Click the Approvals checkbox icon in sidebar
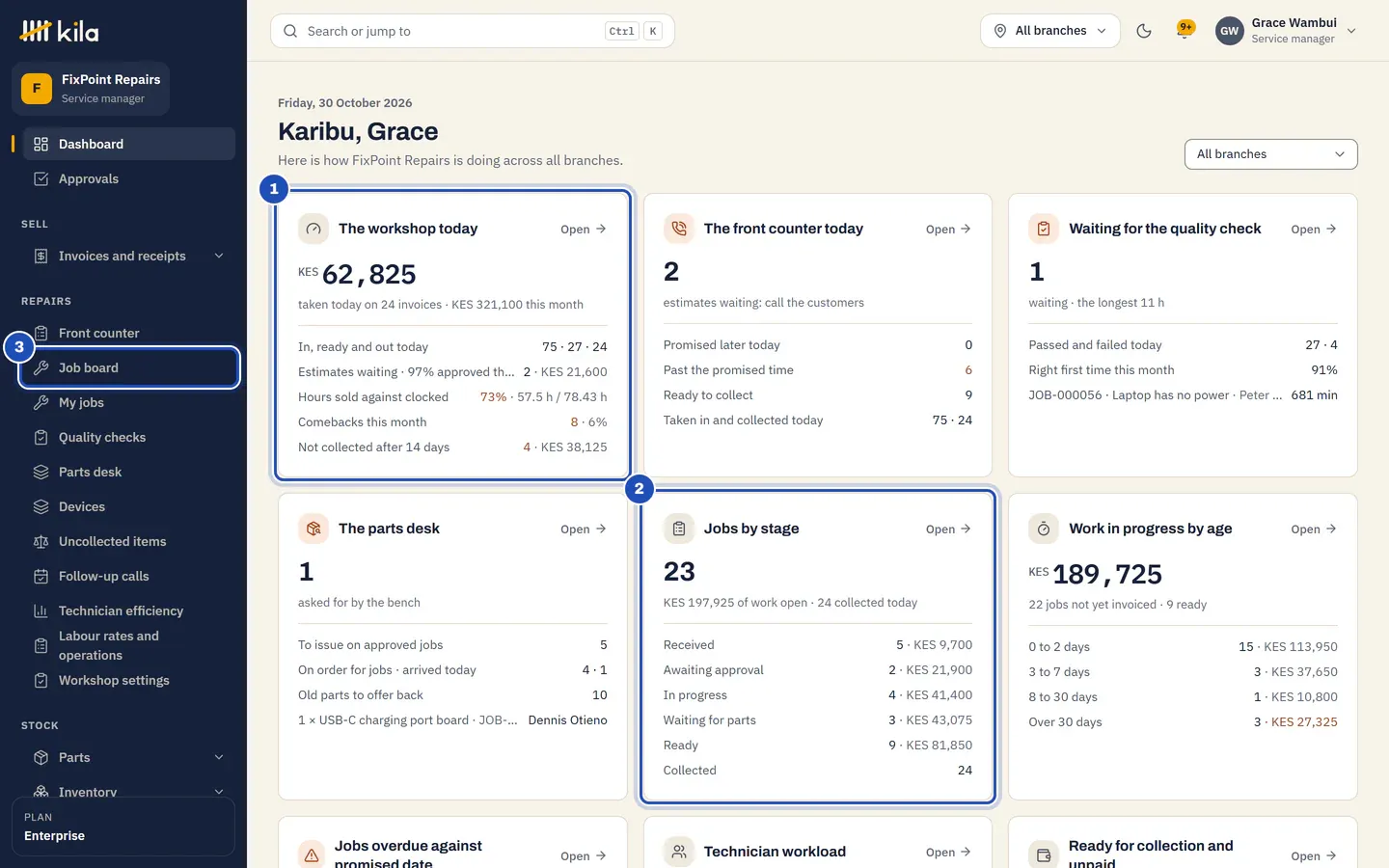Screen dimensions: 1389x868 coord(41,178)
